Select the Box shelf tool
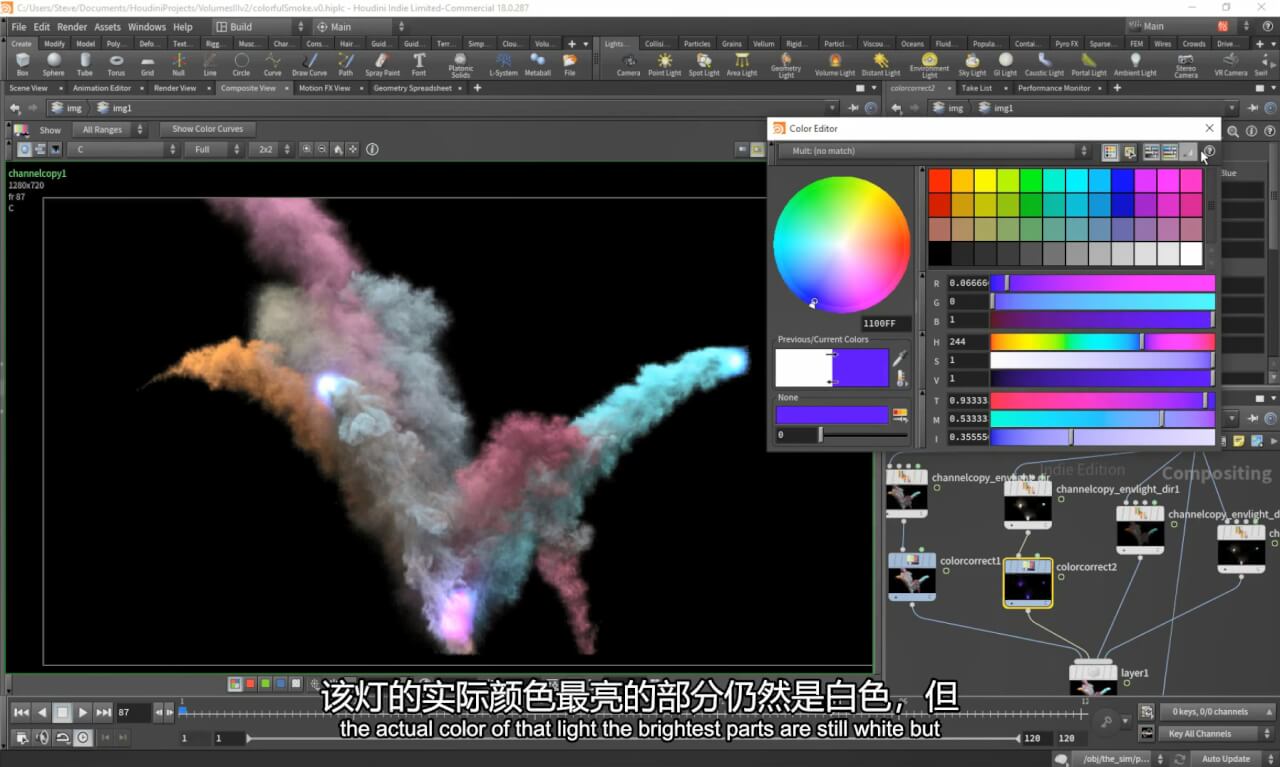 click(x=22, y=65)
